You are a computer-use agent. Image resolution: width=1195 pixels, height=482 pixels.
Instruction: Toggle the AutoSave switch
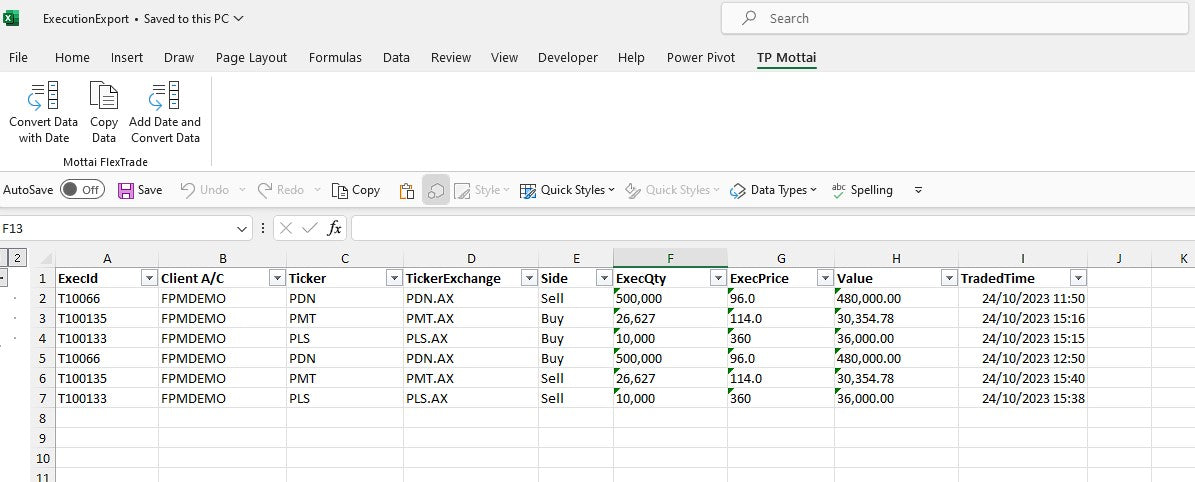(x=82, y=190)
